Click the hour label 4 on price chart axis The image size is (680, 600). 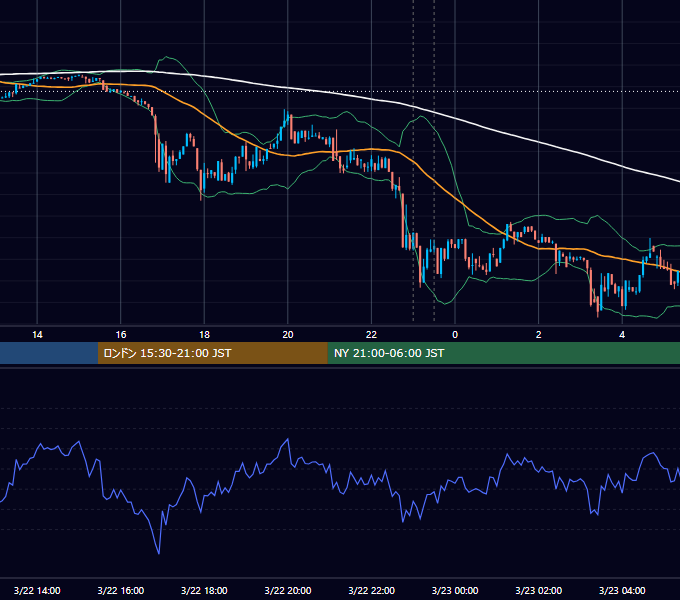click(x=622, y=335)
